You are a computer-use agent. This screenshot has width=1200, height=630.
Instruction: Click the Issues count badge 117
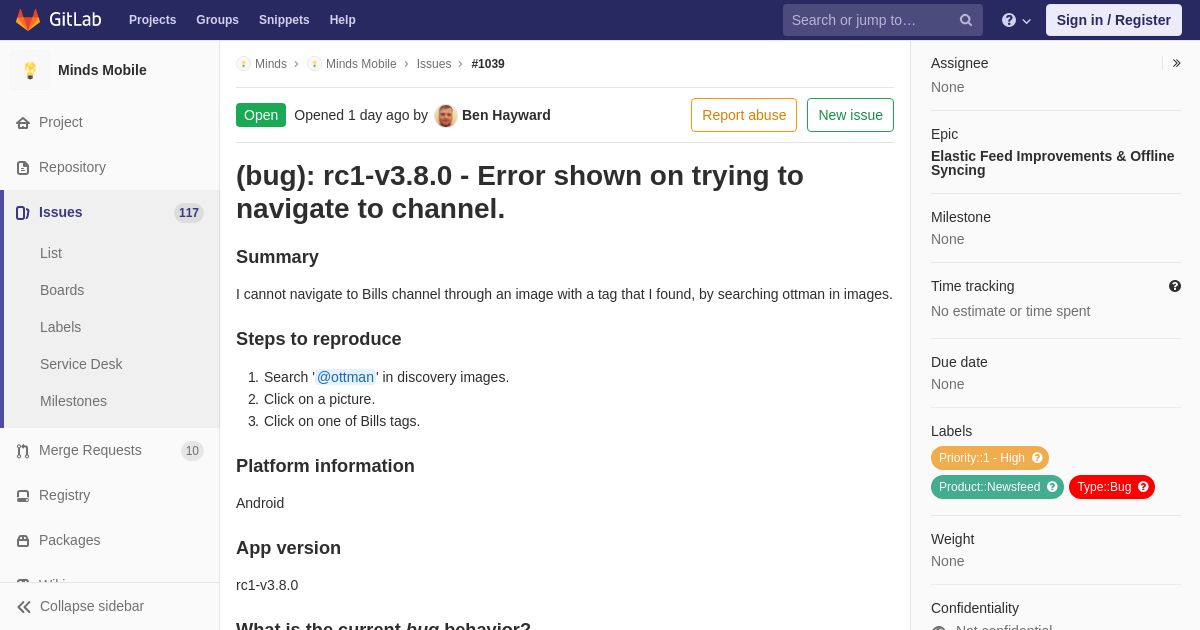point(189,213)
